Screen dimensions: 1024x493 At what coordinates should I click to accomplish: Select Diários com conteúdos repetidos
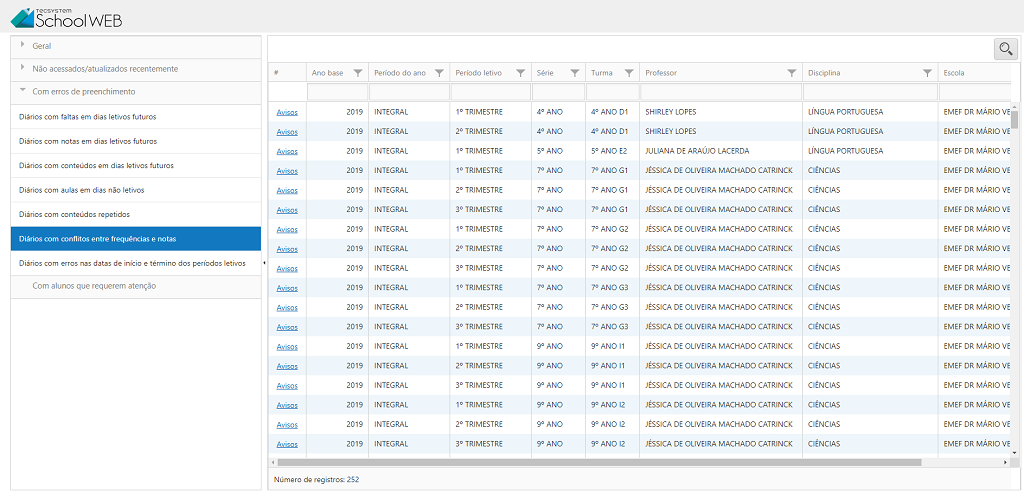click(74, 215)
